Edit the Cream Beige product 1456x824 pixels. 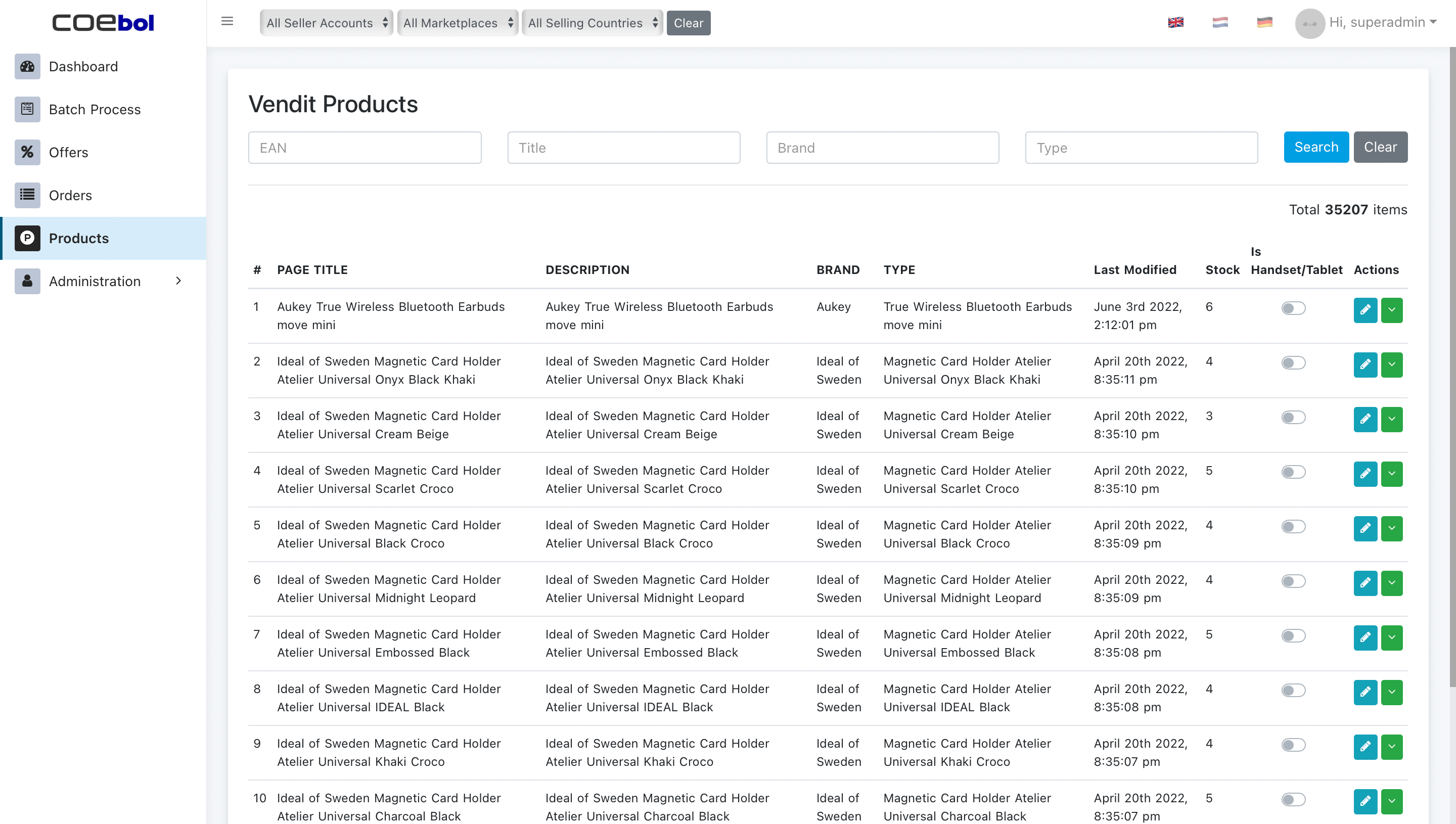[1365, 420]
